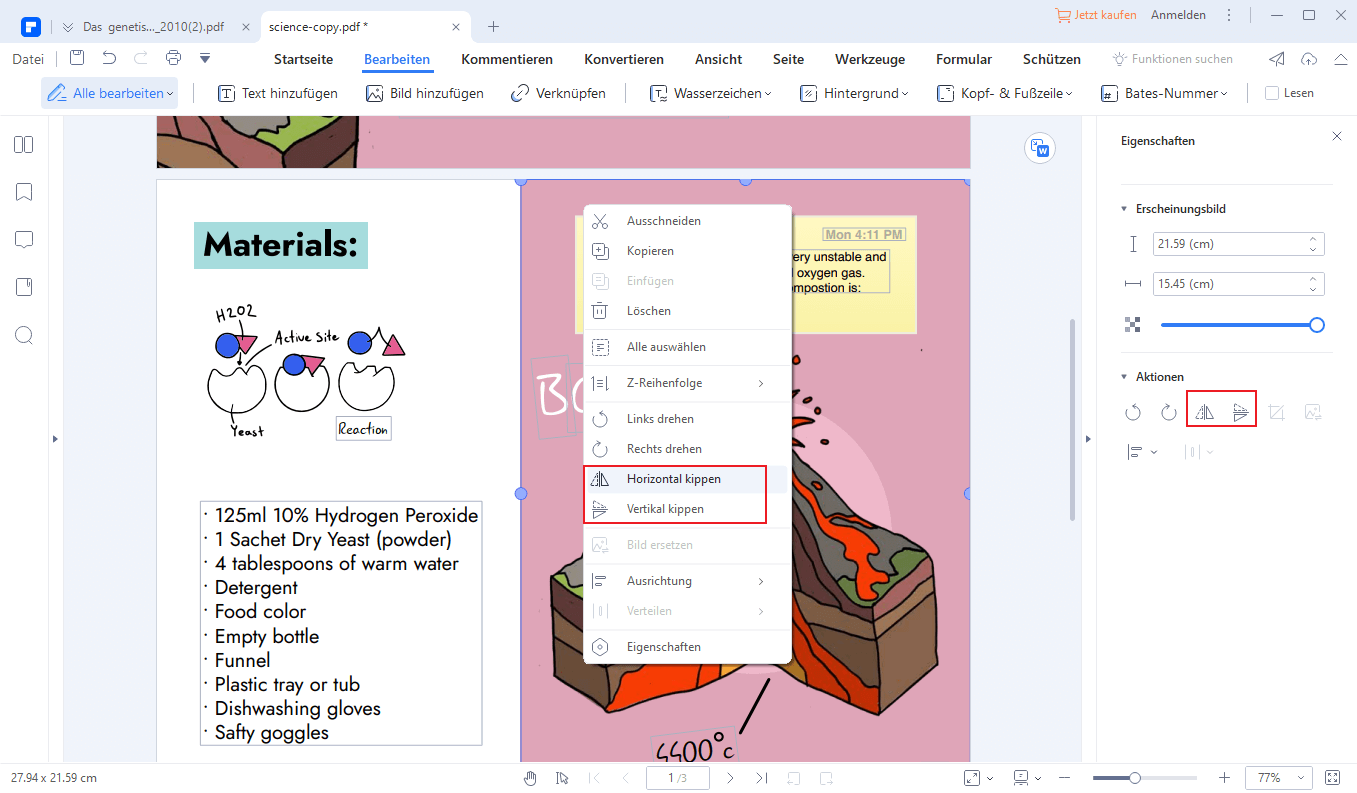1357x793 pixels.
Task: Switch to the Konvertieren ribbon tab
Action: 624,59
